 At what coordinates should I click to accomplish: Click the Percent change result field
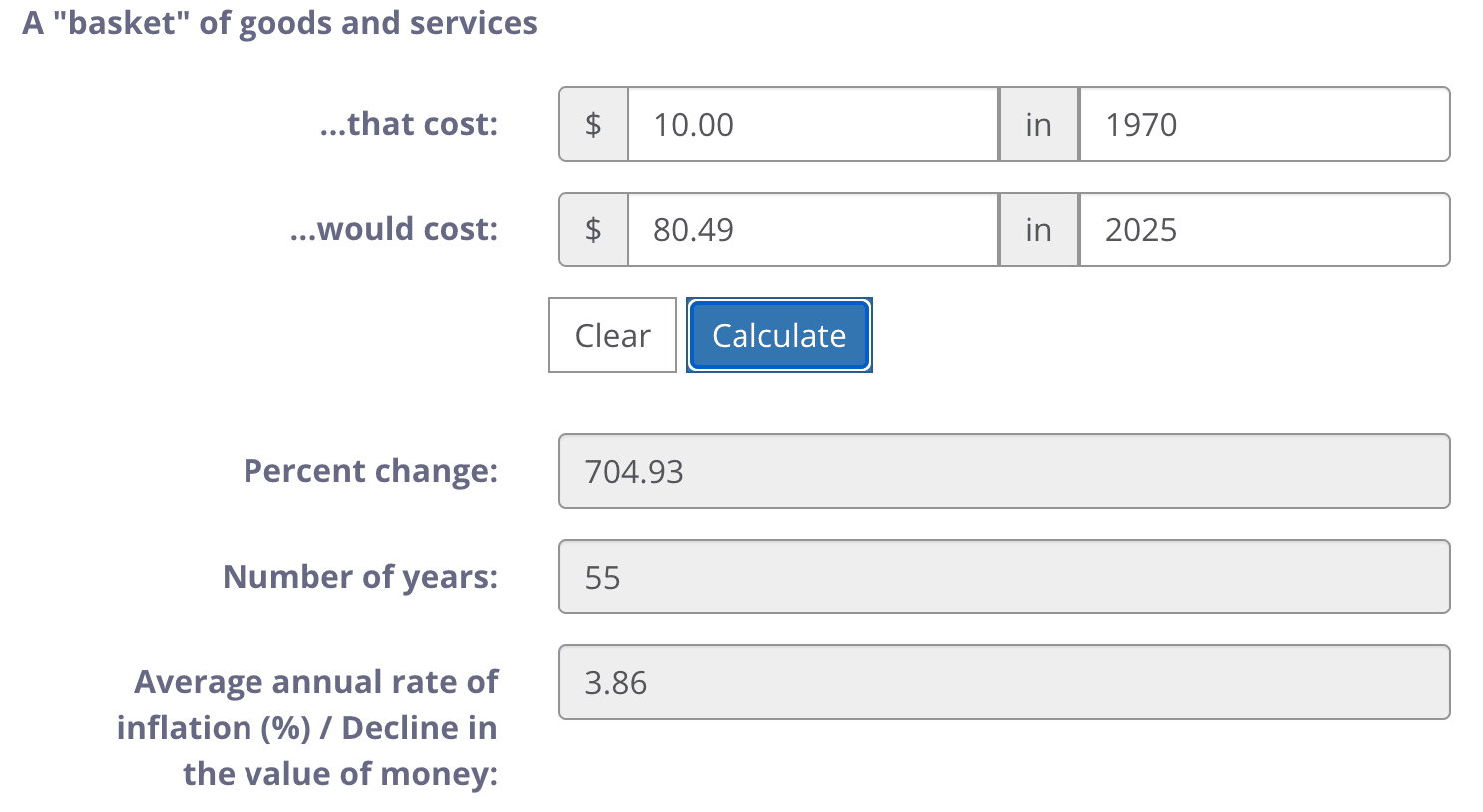coord(1003,471)
